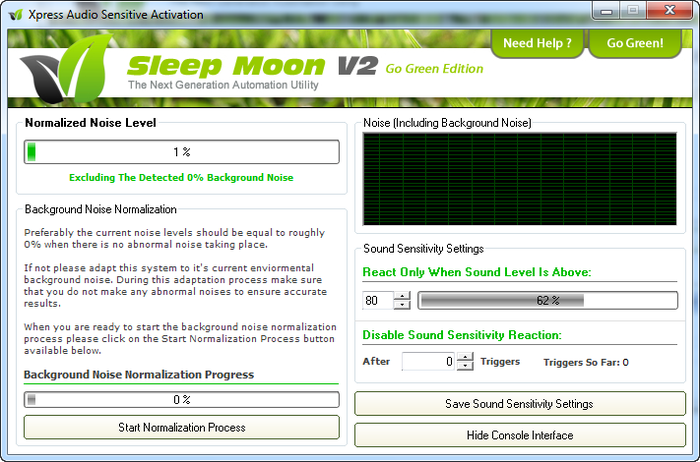Image resolution: width=700 pixels, height=462 pixels.
Task: Click the noise graph display
Action: [x=520, y=179]
